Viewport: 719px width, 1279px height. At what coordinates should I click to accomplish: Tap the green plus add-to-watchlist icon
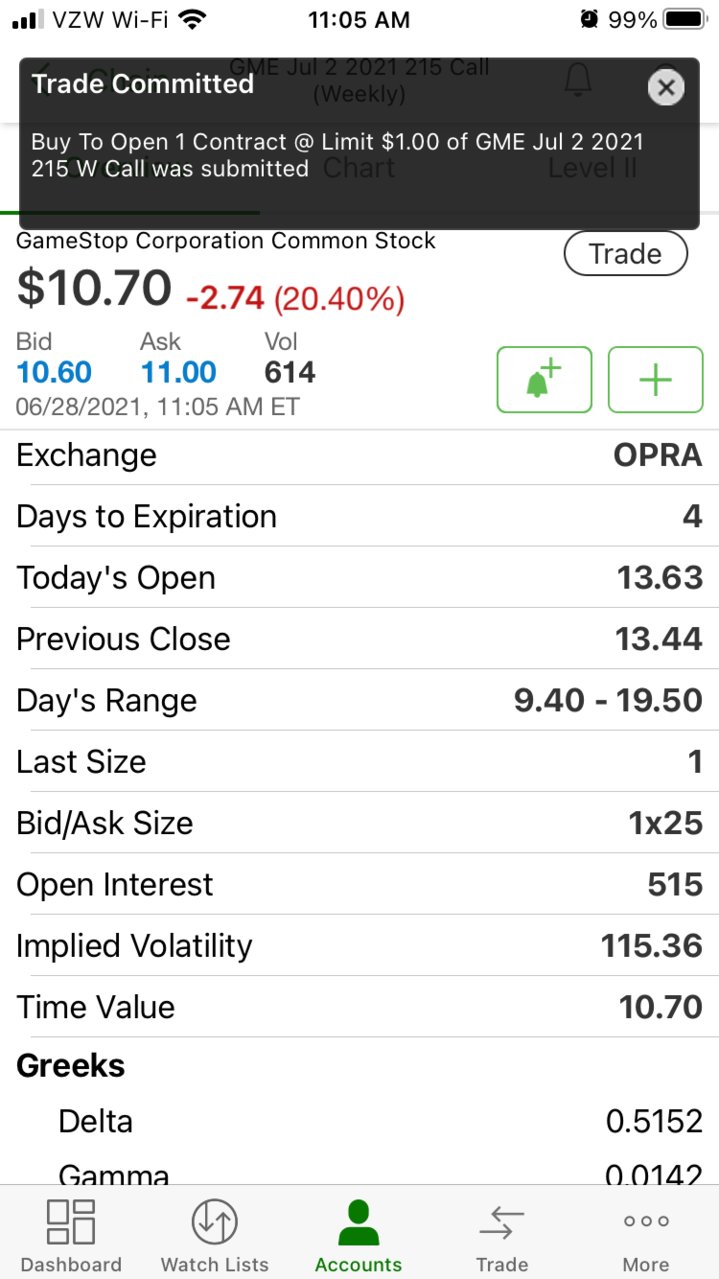pos(655,380)
